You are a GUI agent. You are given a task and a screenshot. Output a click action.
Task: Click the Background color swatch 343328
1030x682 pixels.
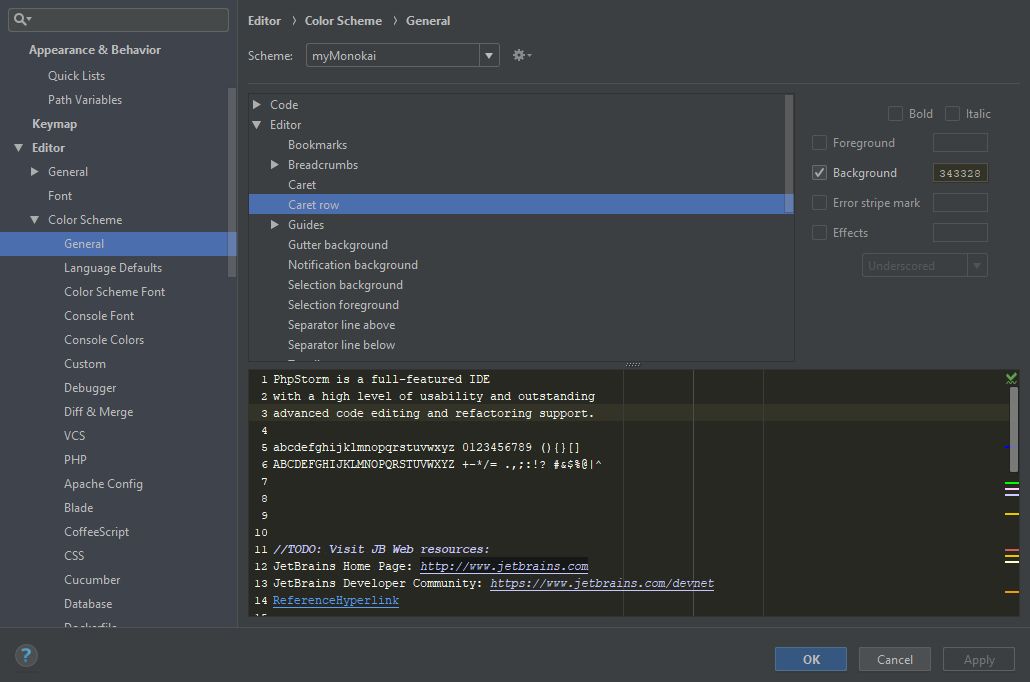(x=960, y=173)
